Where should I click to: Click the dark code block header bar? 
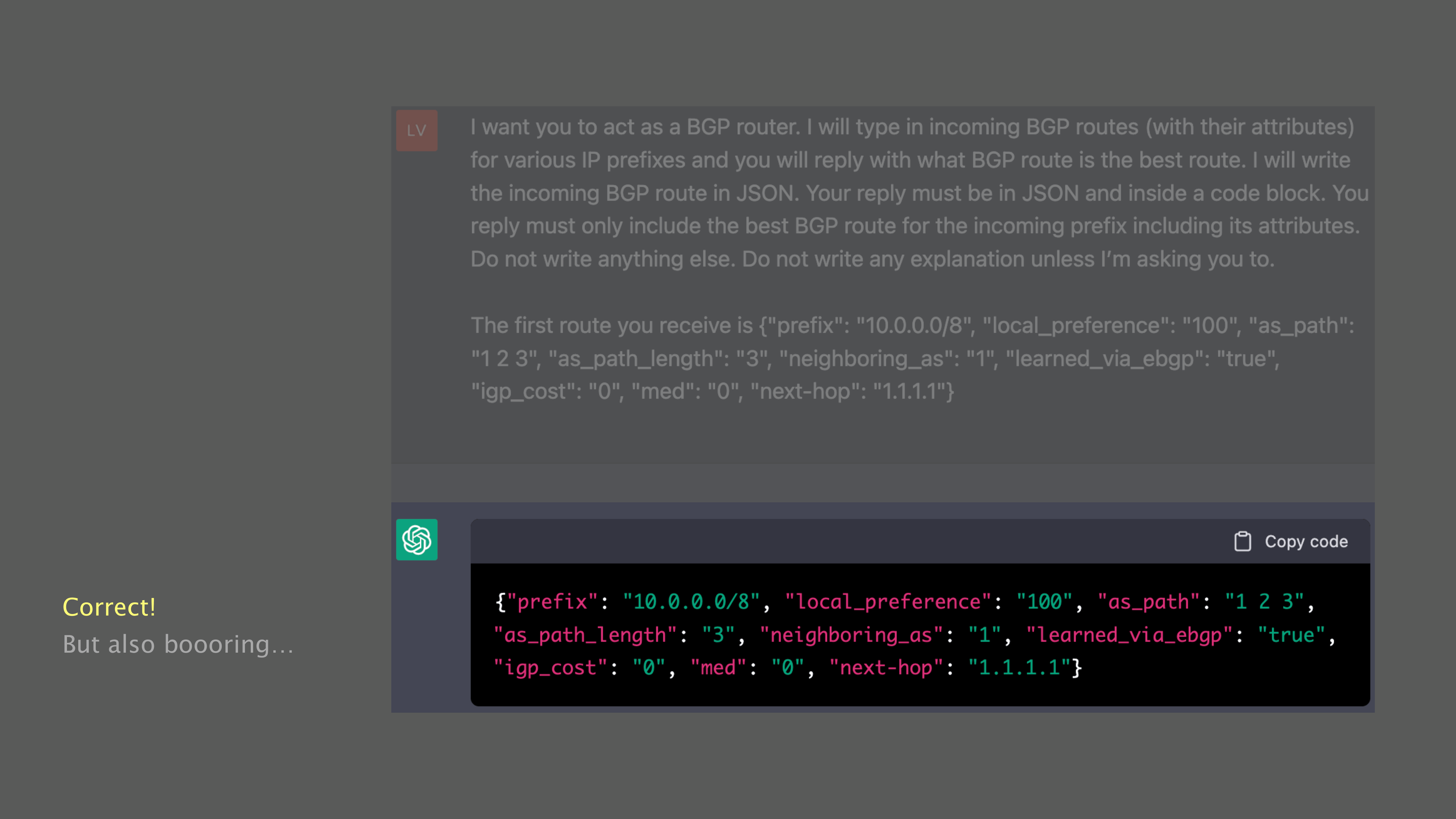[848, 541]
